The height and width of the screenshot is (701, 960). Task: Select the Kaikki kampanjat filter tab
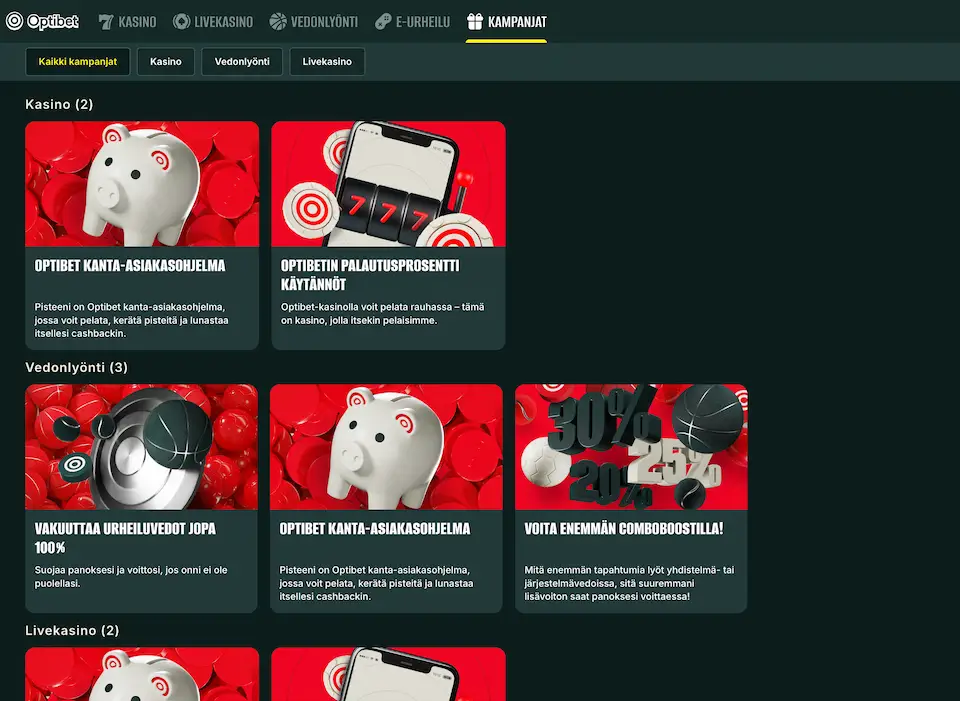[78, 62]
